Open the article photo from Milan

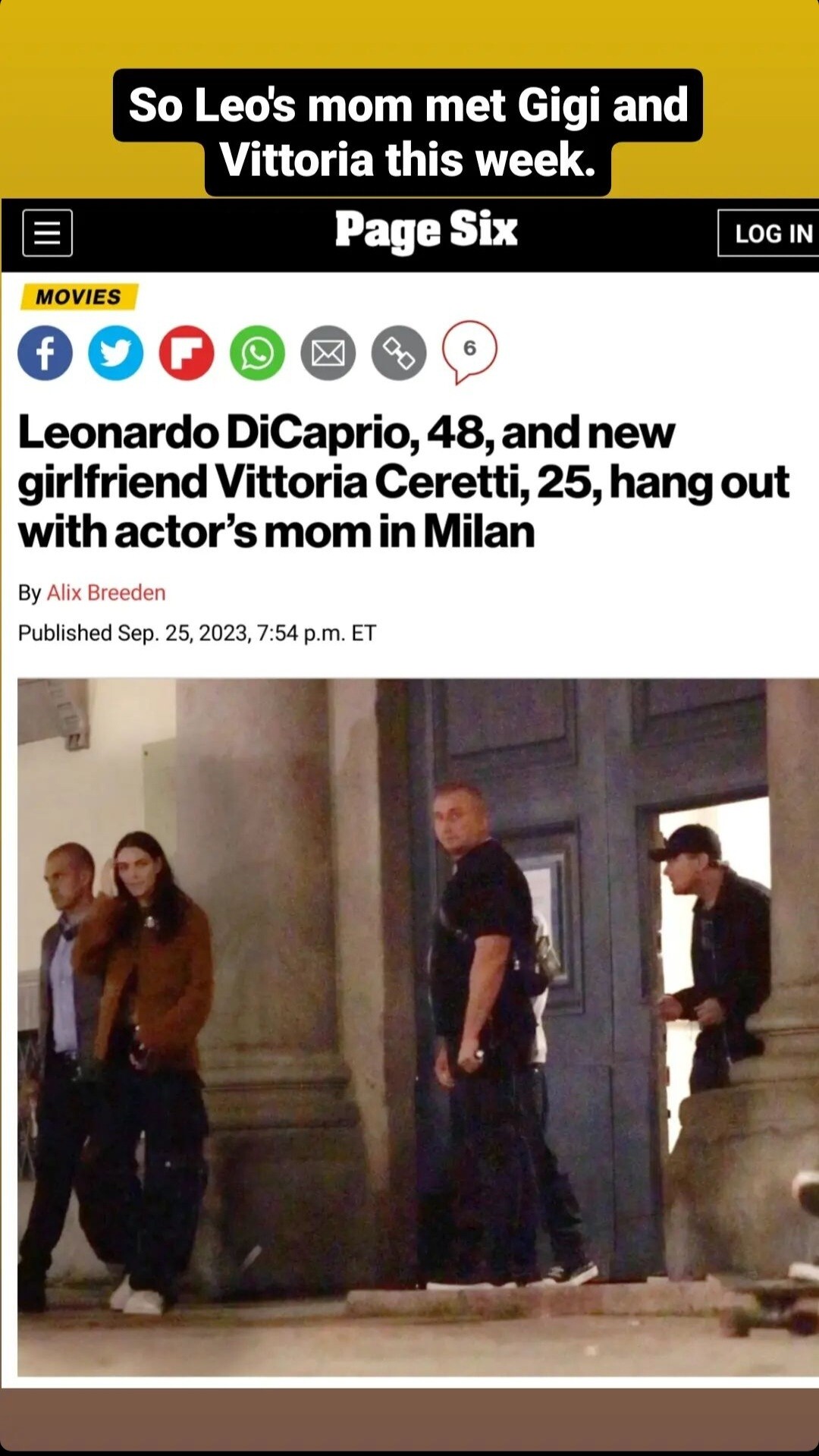418,1027
